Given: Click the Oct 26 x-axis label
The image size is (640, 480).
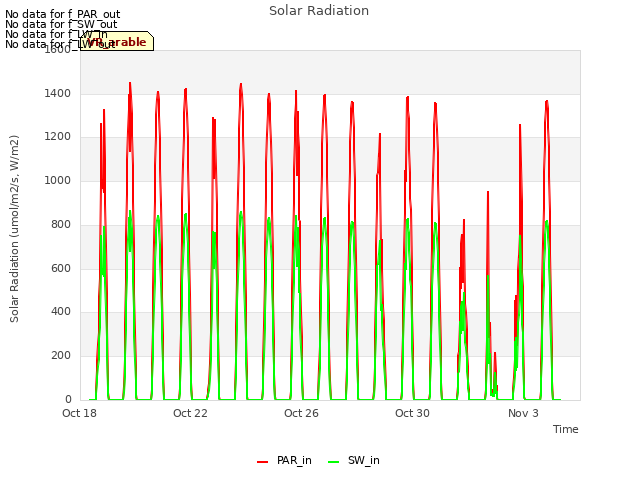Looking at the screenshot, I should (301, 413).
